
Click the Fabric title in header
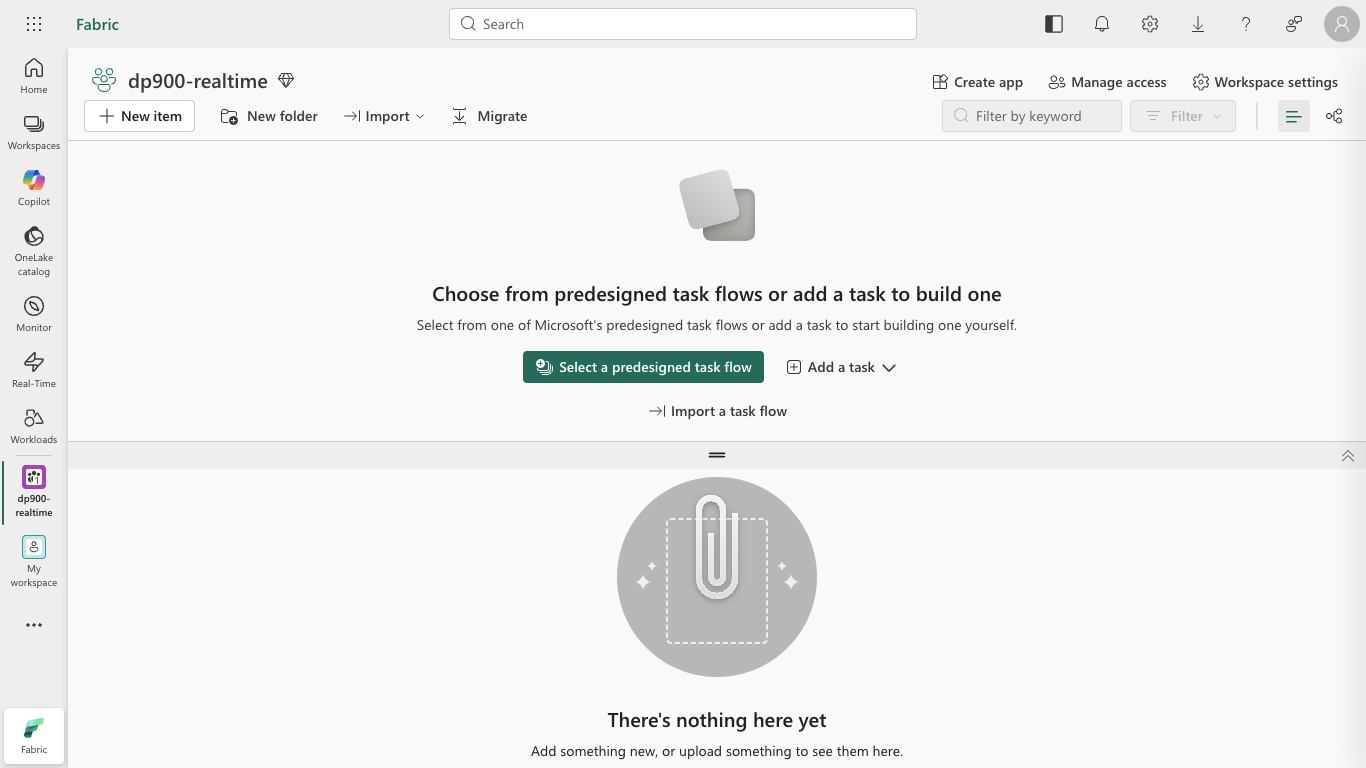click(97, 24)
